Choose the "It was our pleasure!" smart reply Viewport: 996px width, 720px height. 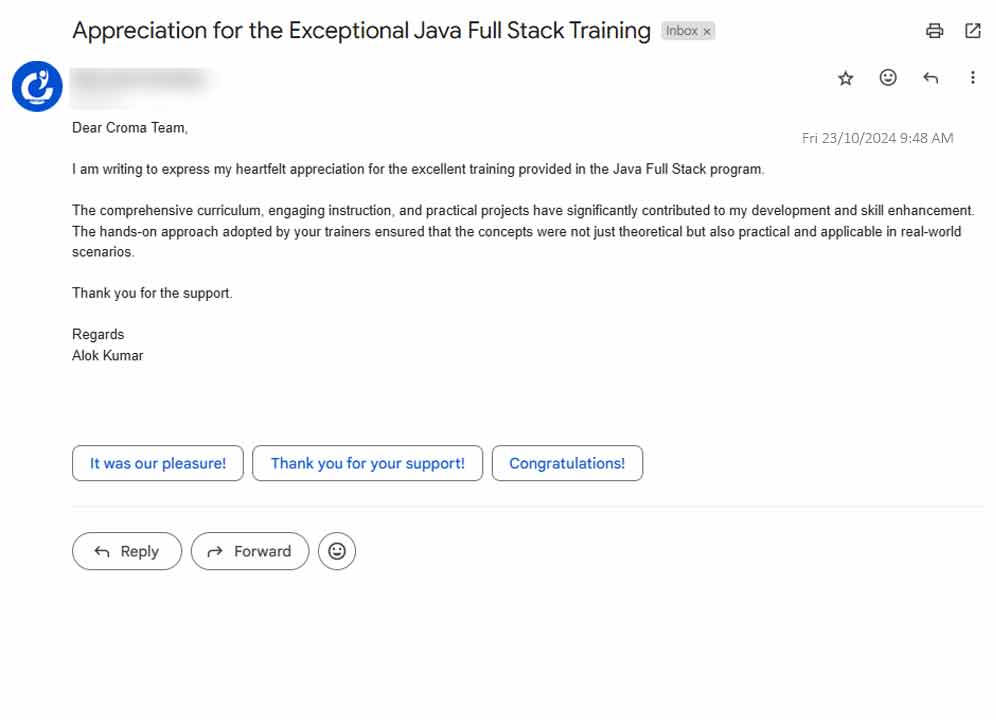point(158,463)
